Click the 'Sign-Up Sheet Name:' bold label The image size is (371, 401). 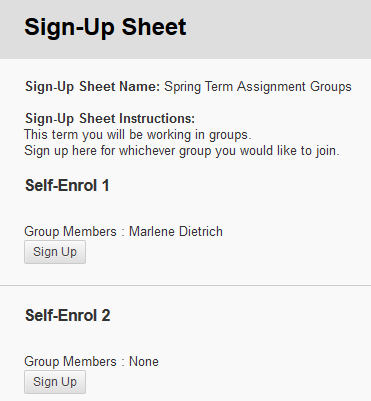[93, 87]
